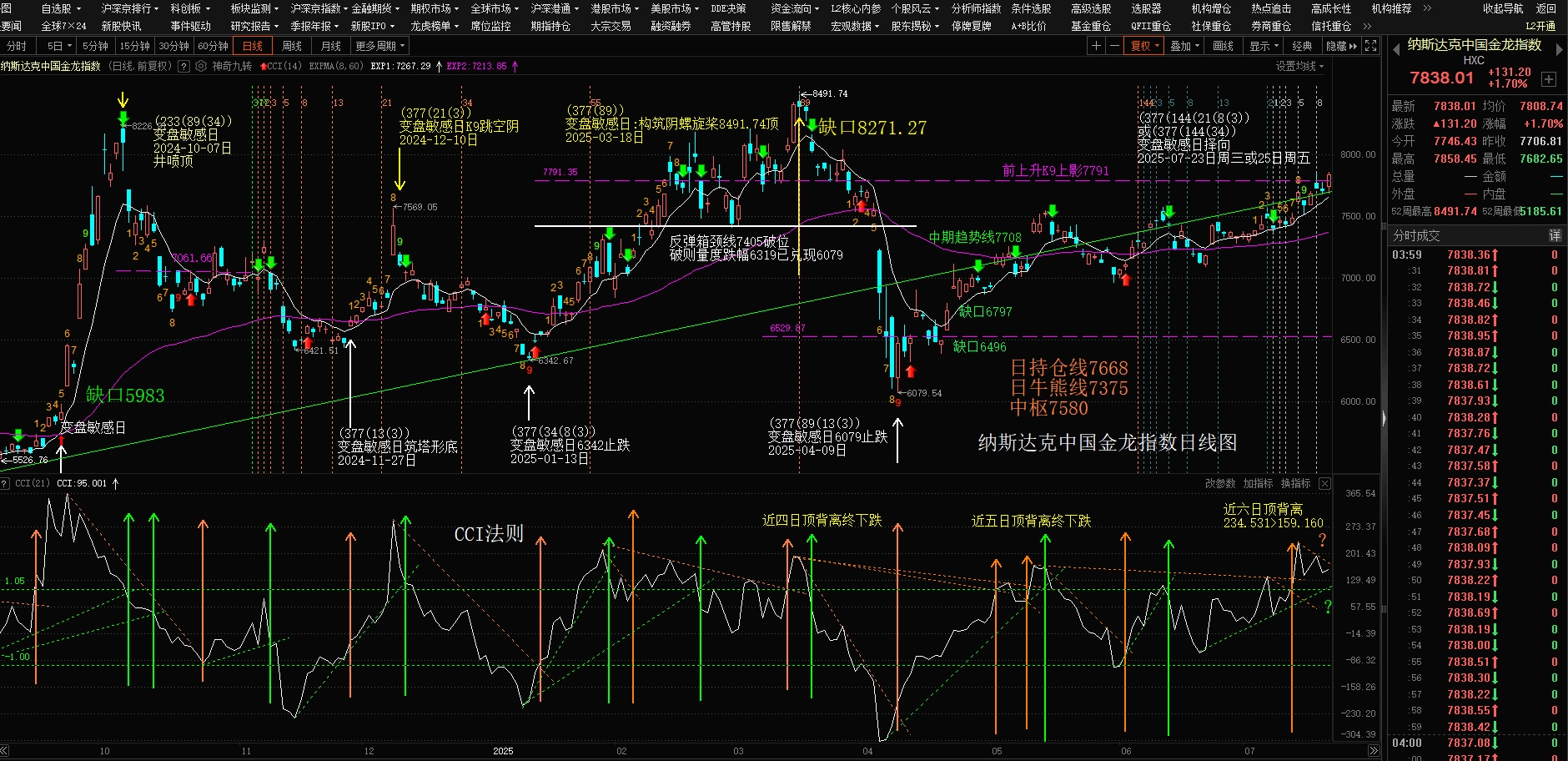Switch to 60分钟 period

213,46
